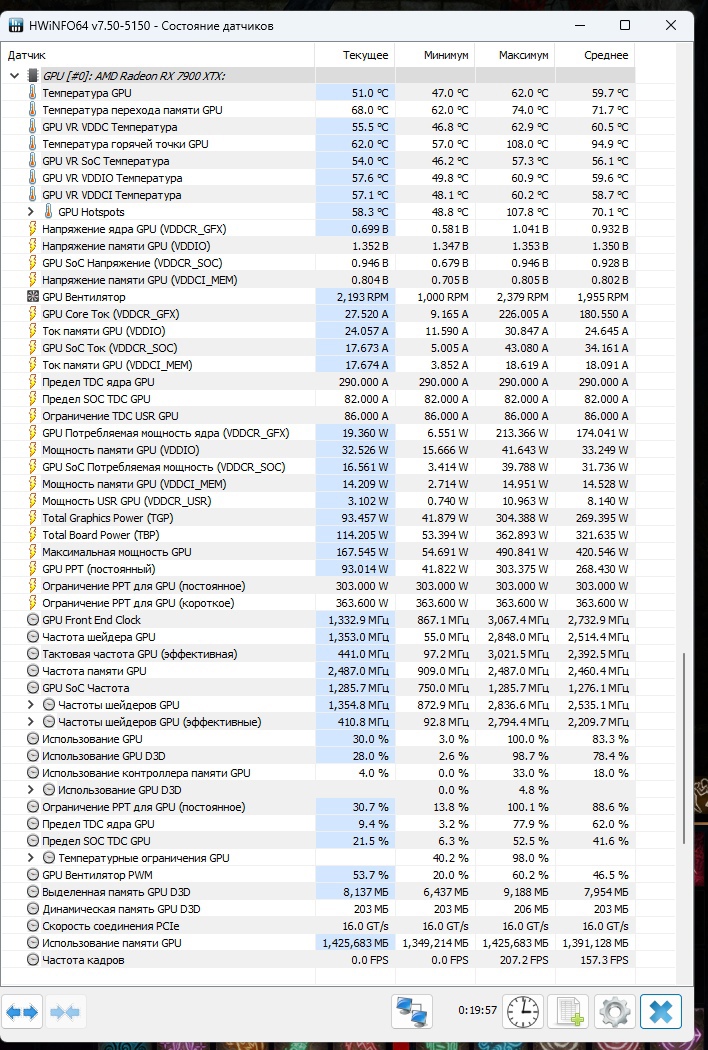The height and width of the screenshot is (1050, 708).
Task: Select the Температура перехода памяти GPU row
Action: [x=318, y=110]
